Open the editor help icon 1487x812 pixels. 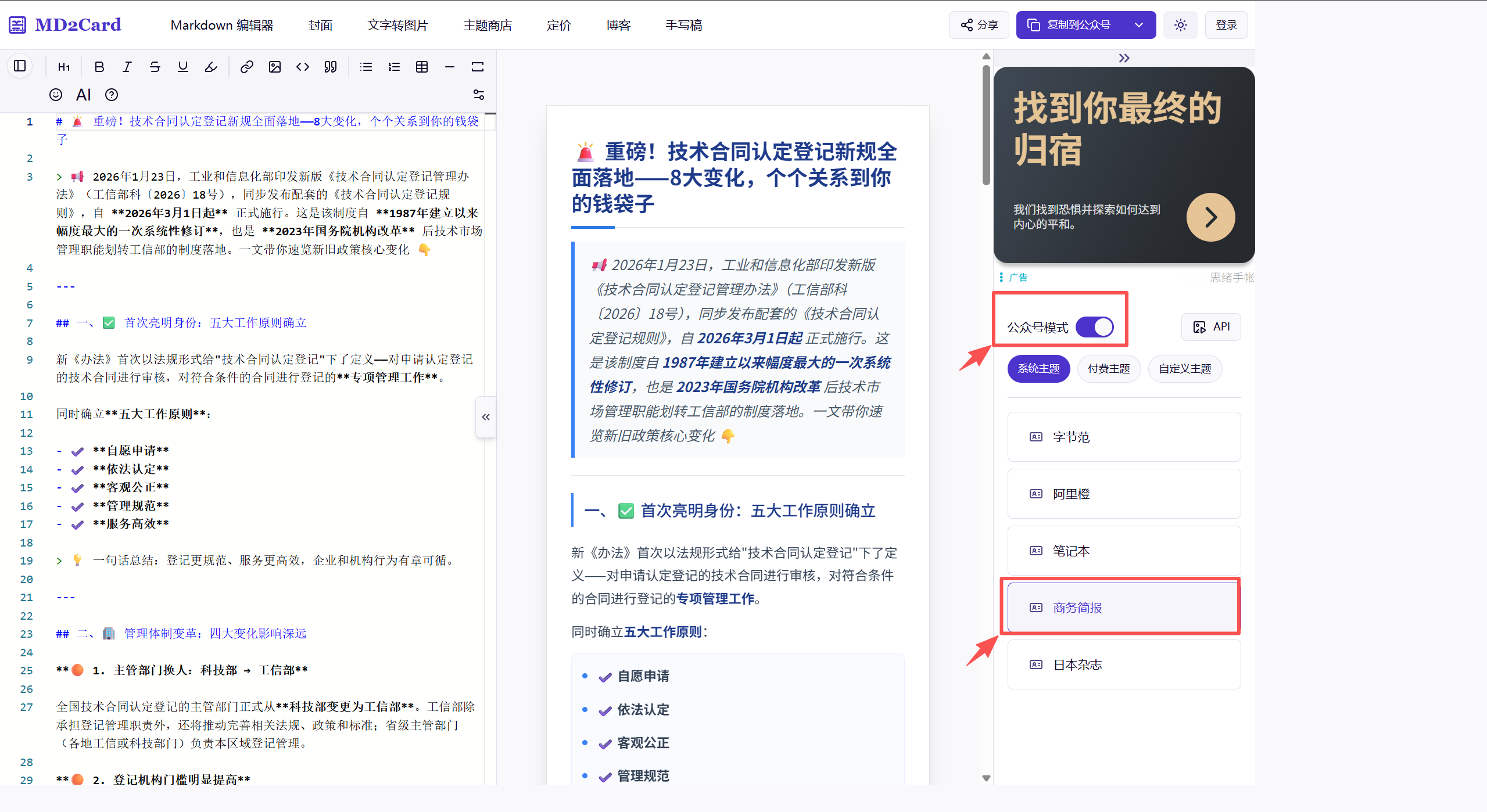112,95
